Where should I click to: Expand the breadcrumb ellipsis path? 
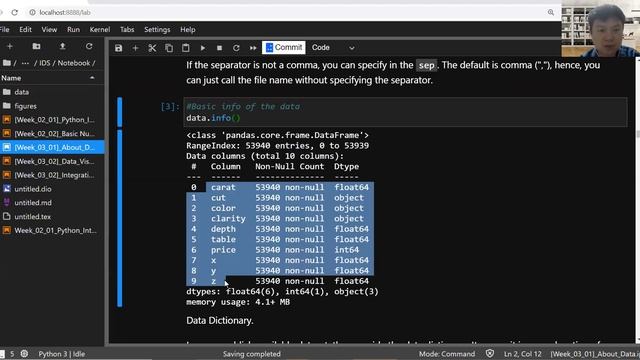(x=25, y=63)
